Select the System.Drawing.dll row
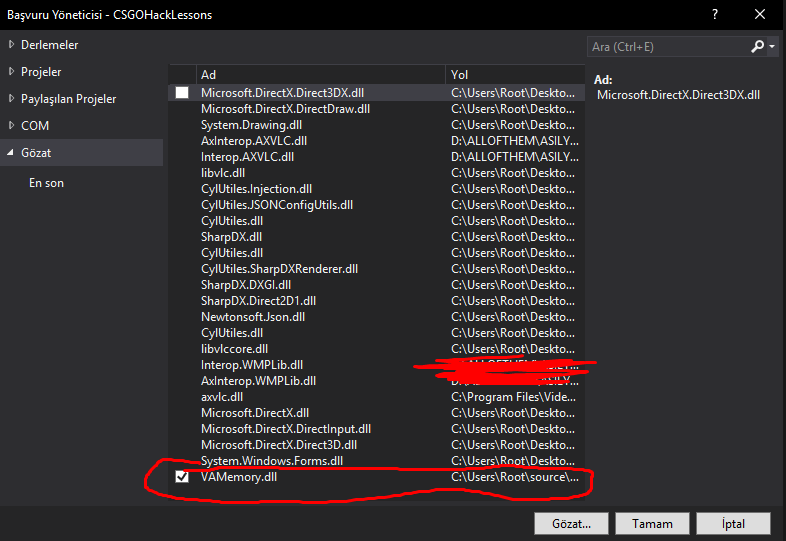The height and width of the screenshot is (541, 786). [376, 125]
